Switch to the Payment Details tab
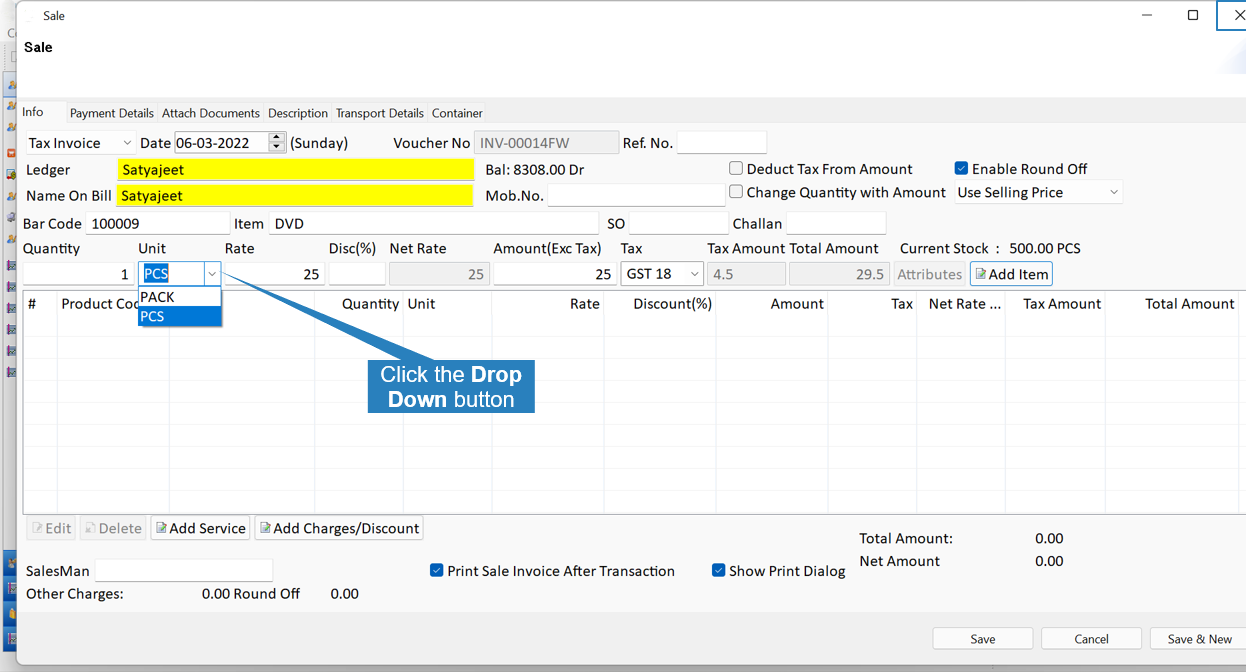Viewport: 1246px width, 672px height. pyautogui.click(x=112, y=113)
